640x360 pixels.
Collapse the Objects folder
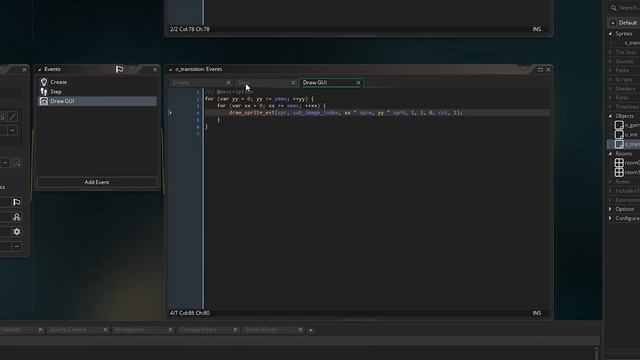611,116
